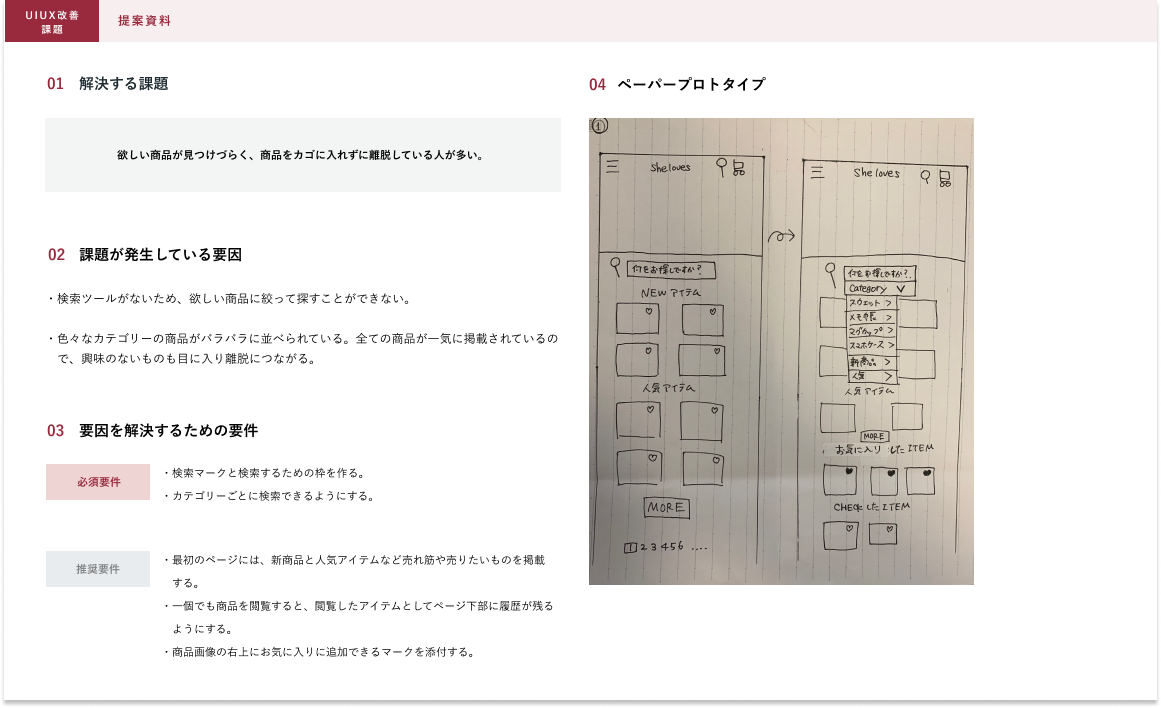Click the cart icon in the left wireframe header
The height and width of the screenshot is (708, 1161).
point(739,169)
